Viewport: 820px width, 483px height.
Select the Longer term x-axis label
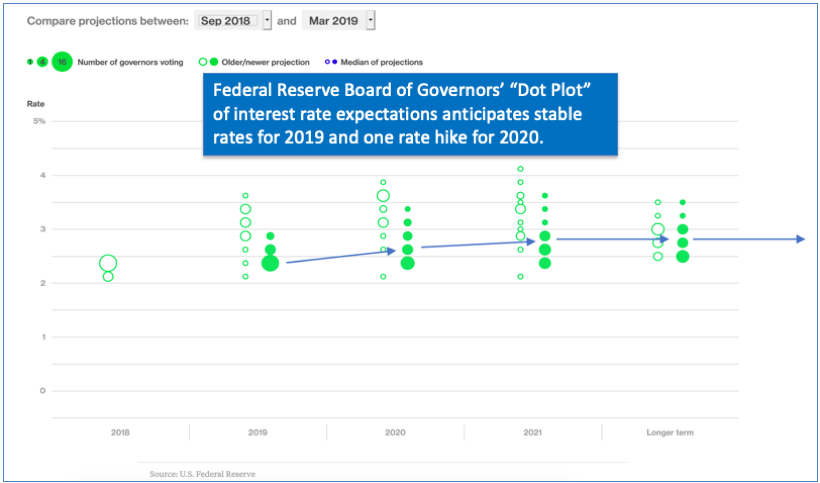(669, 433)
